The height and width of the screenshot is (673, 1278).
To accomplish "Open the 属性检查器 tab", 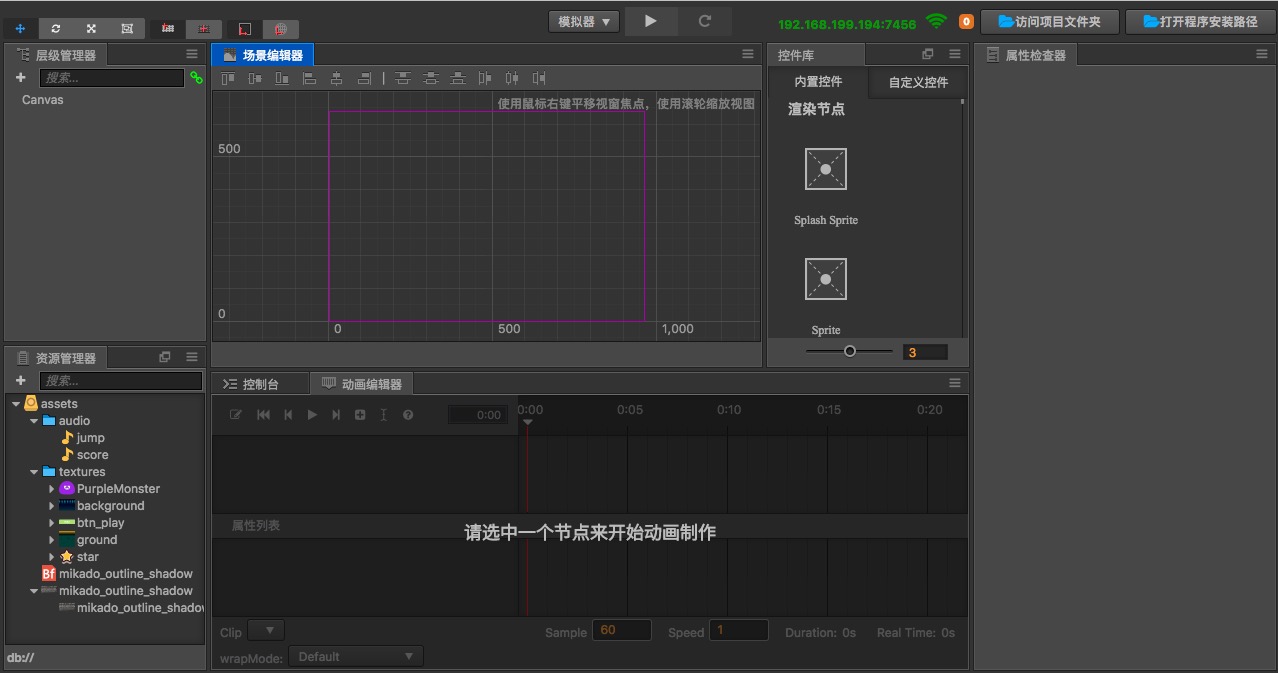I will point(1026,55).
